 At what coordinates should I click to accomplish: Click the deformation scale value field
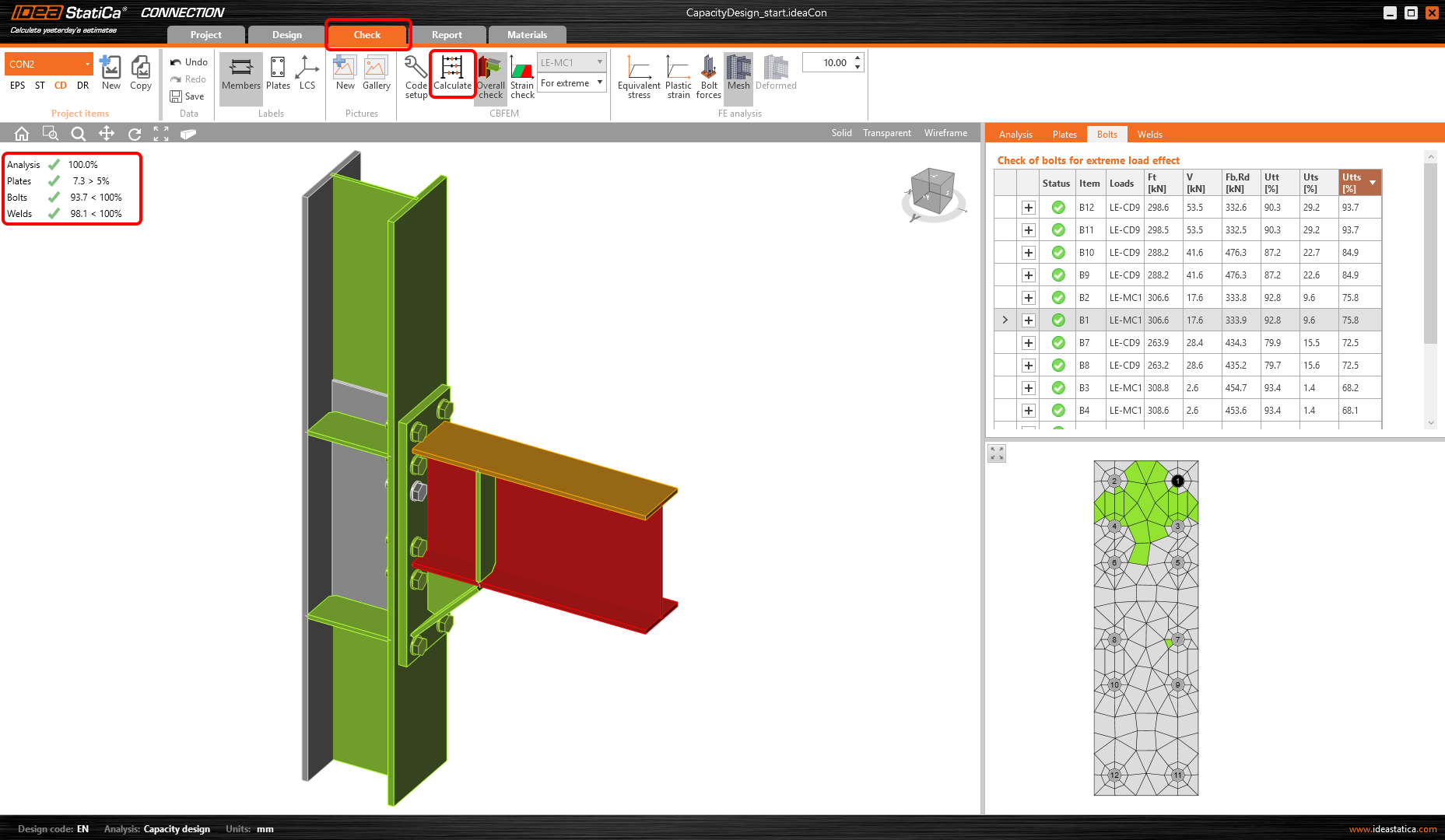tap(829, 63)
